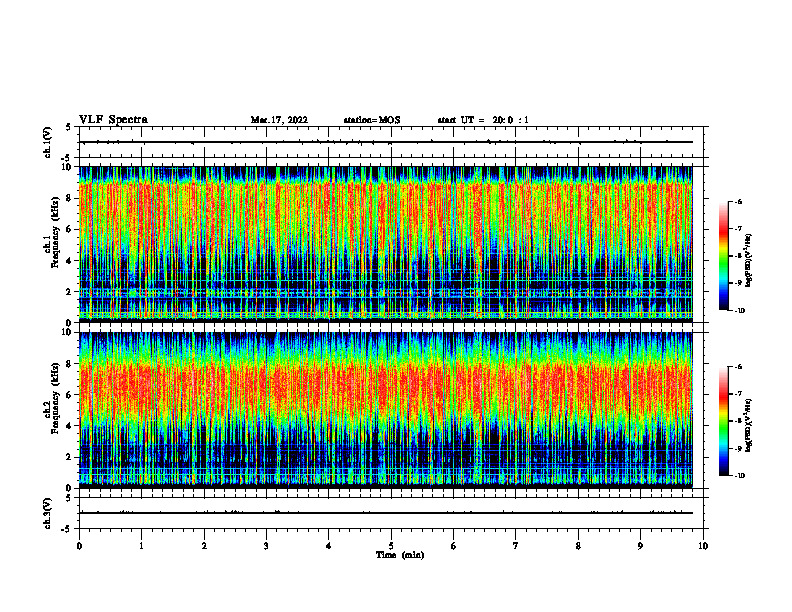Click the "-6" tick on lower colorbar

[x=738, y=367]
